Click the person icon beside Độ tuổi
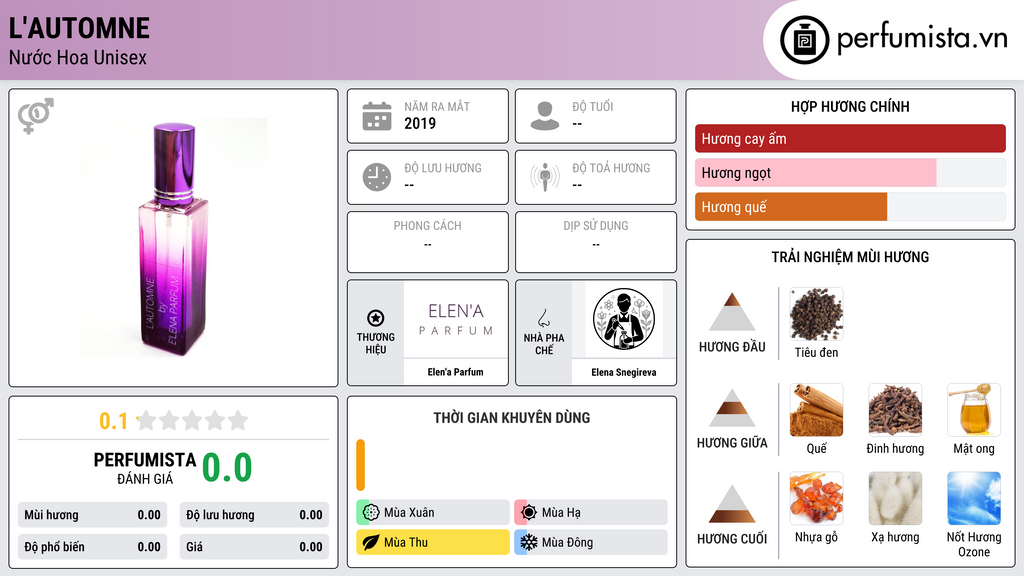Screen dimensions: 1024x576 tap(545, 116)
